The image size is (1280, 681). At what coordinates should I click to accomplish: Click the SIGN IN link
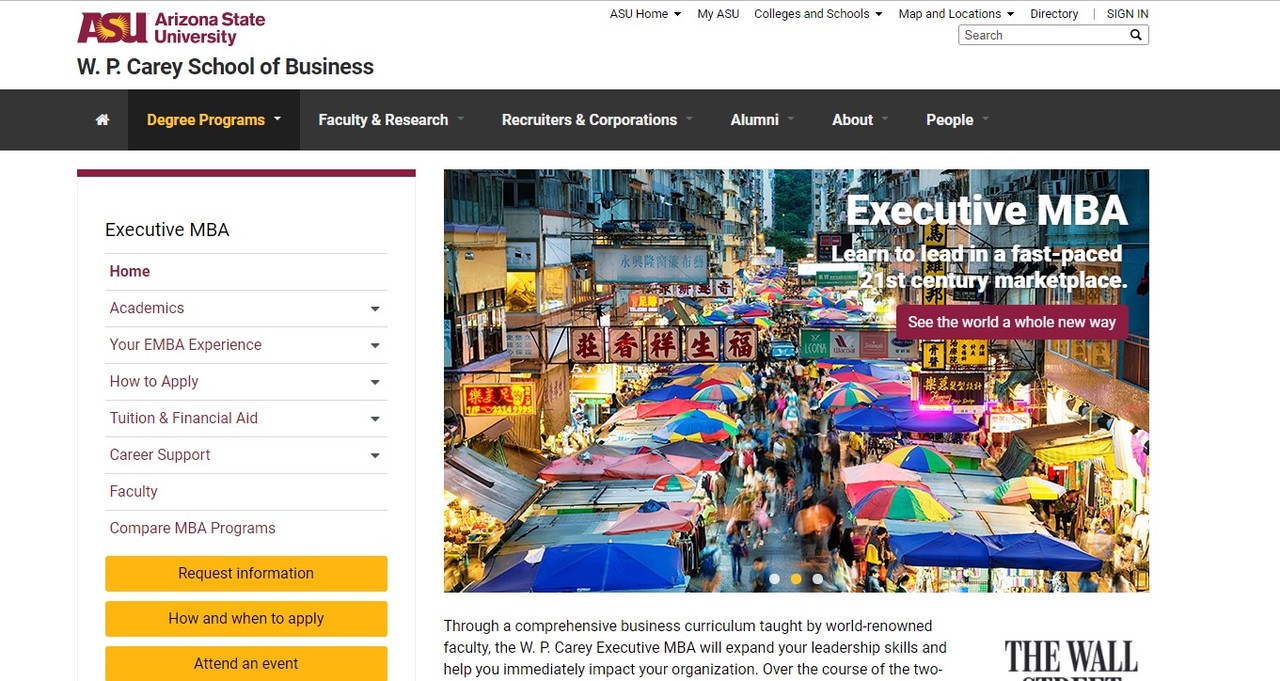[x=1127, y=14]
